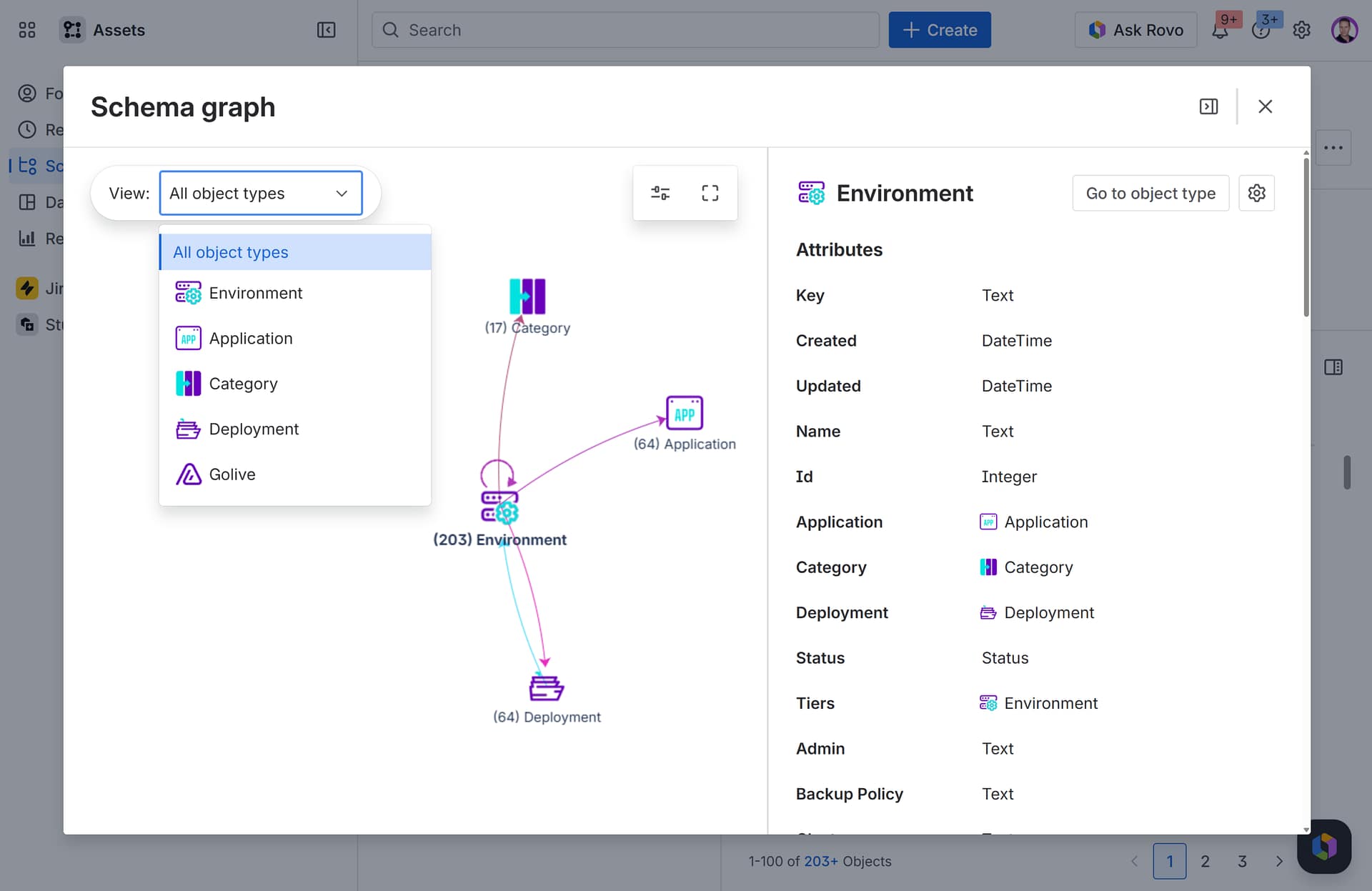The image size is (1372, 891).
Task: Expand the View object types dropdown
Action: 261,193
